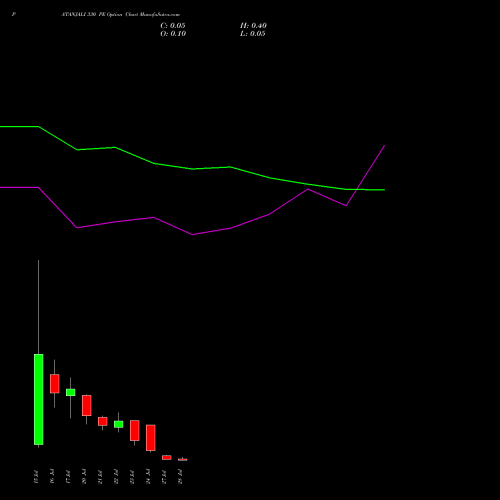Click the 24 Jul date label

tap(148, 477)
